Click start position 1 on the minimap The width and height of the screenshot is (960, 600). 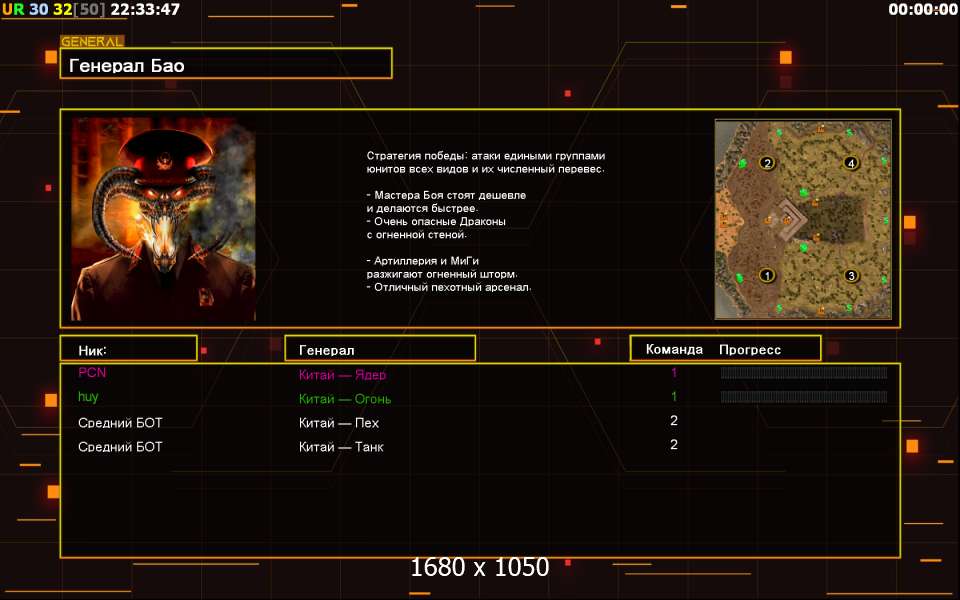tap(767, 275)
